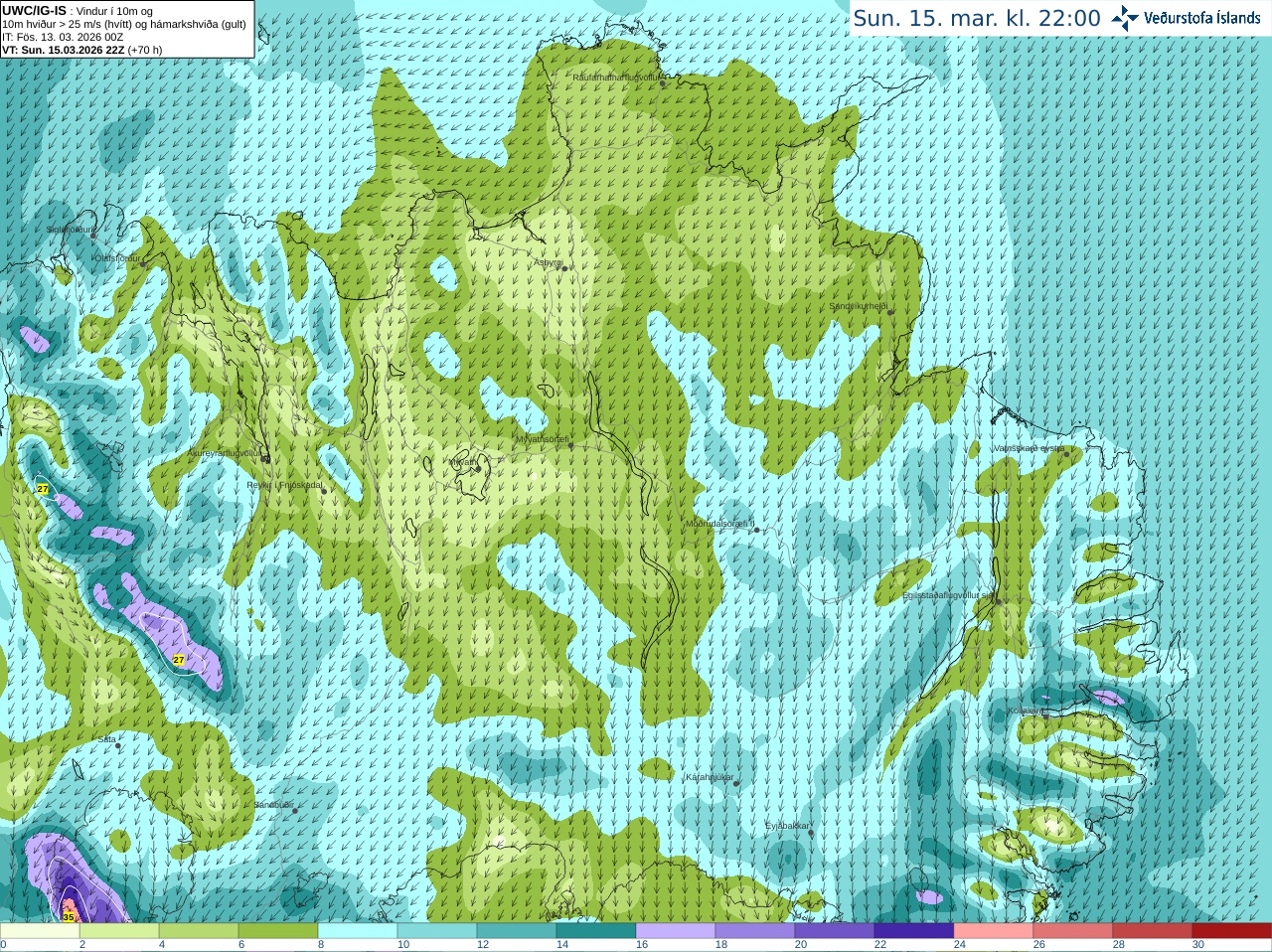The width and height of the screenshot is (1272, 952).
Task: Pick the 0–2 m/s pale cream legend swatch
Action: 40,931
